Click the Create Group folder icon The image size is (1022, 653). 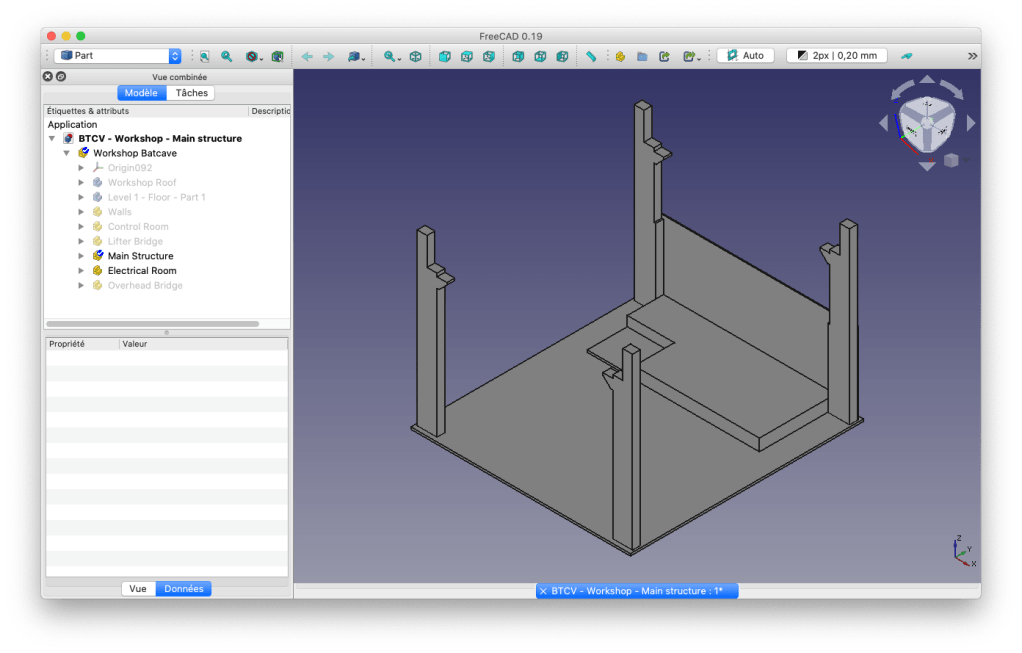click(x=642, y=56)
